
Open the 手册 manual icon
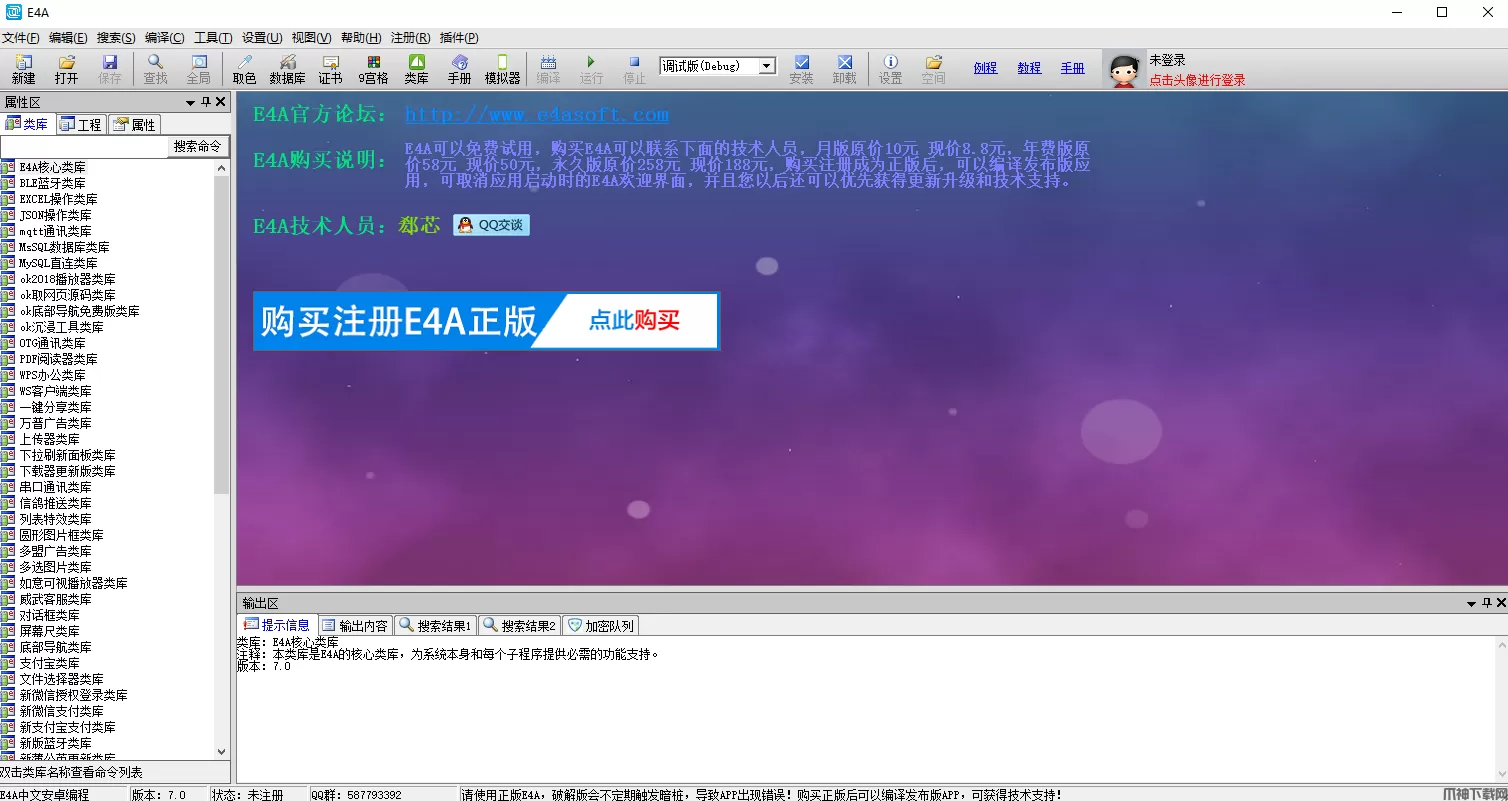[459, 69]
